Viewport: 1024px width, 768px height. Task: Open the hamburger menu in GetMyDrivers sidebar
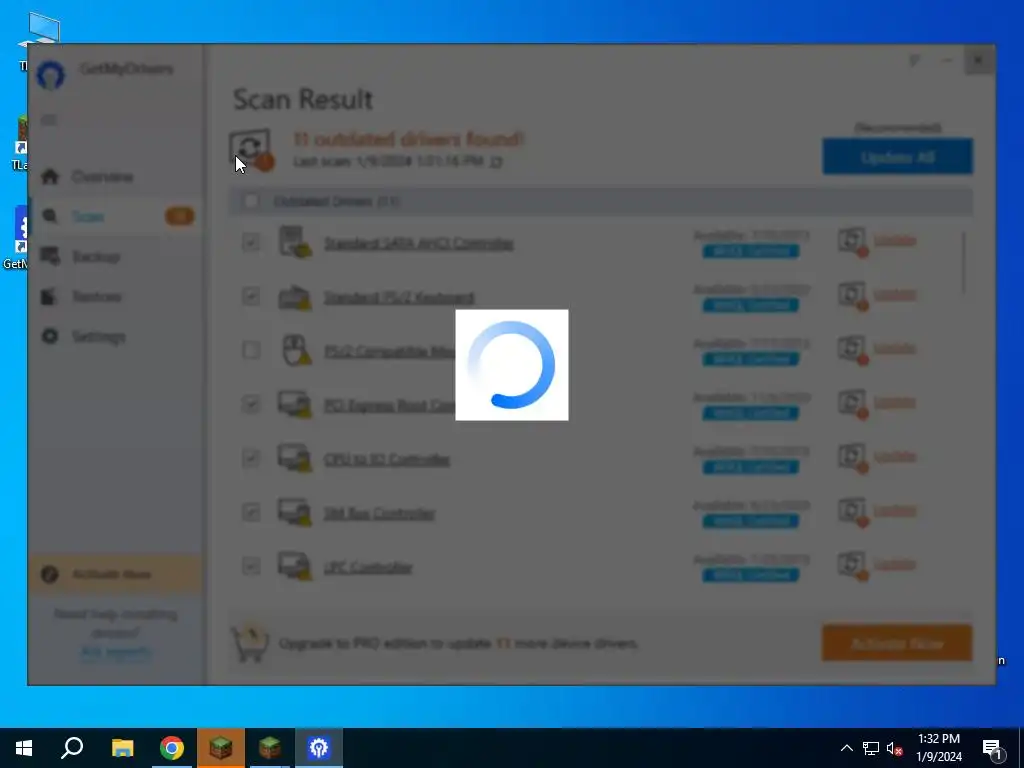(x=49, y=120)
